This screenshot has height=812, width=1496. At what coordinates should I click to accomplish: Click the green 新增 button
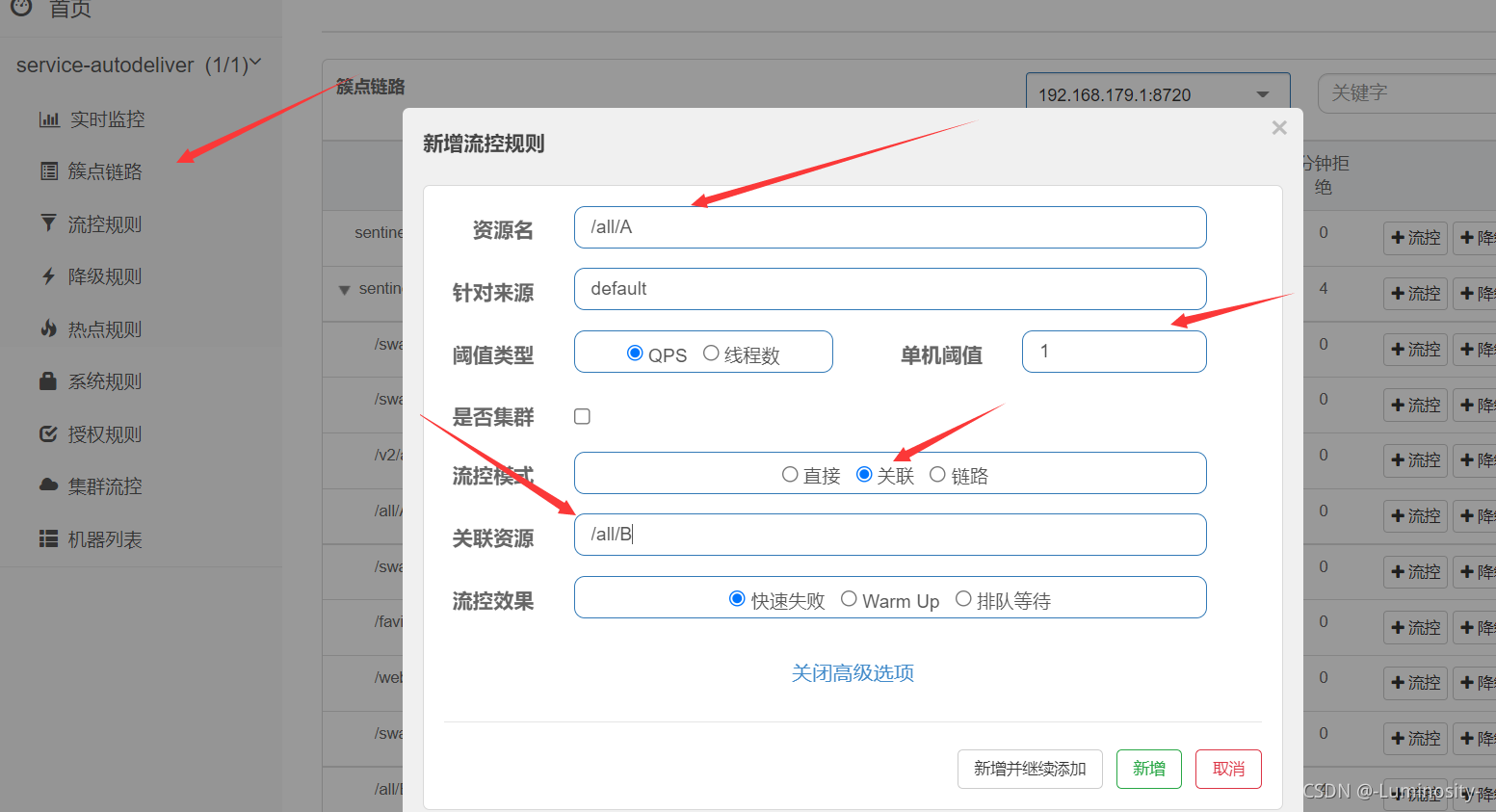pyautogui.click(x=1149, y=769)
